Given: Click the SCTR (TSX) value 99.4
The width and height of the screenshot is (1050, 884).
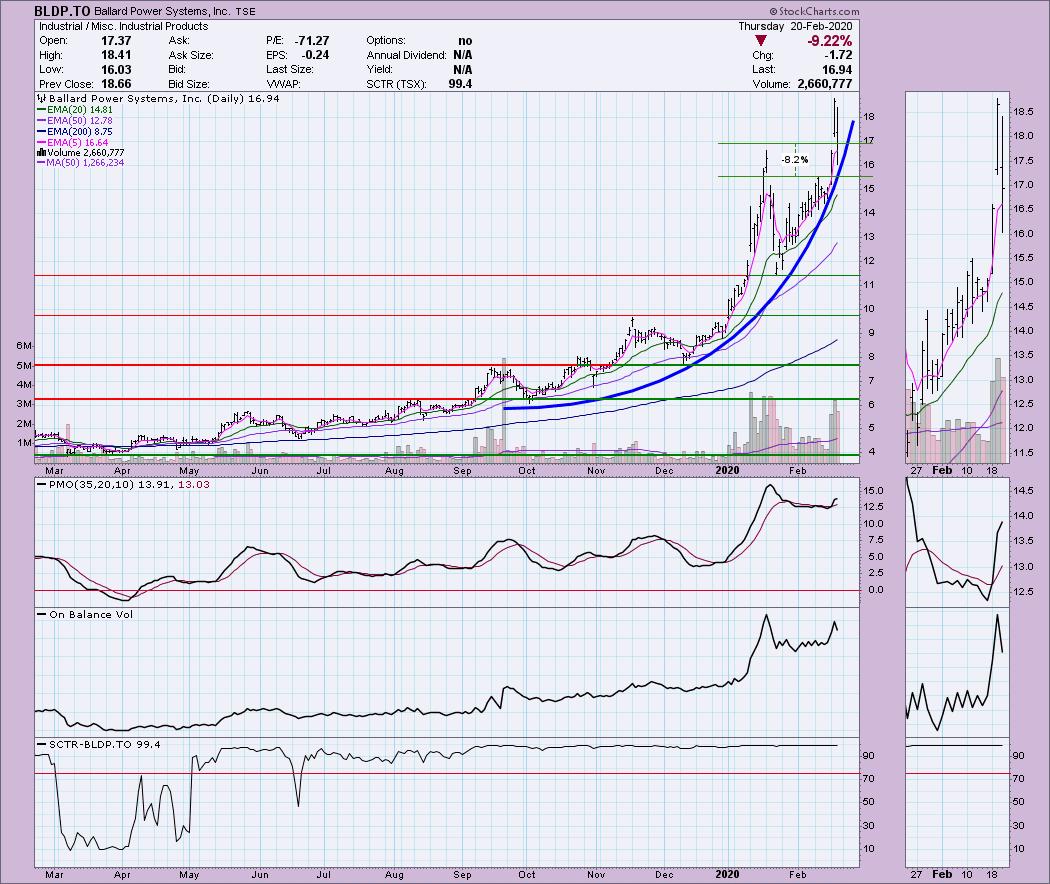Looking at the screenshot, I should (x=461, y=84).
